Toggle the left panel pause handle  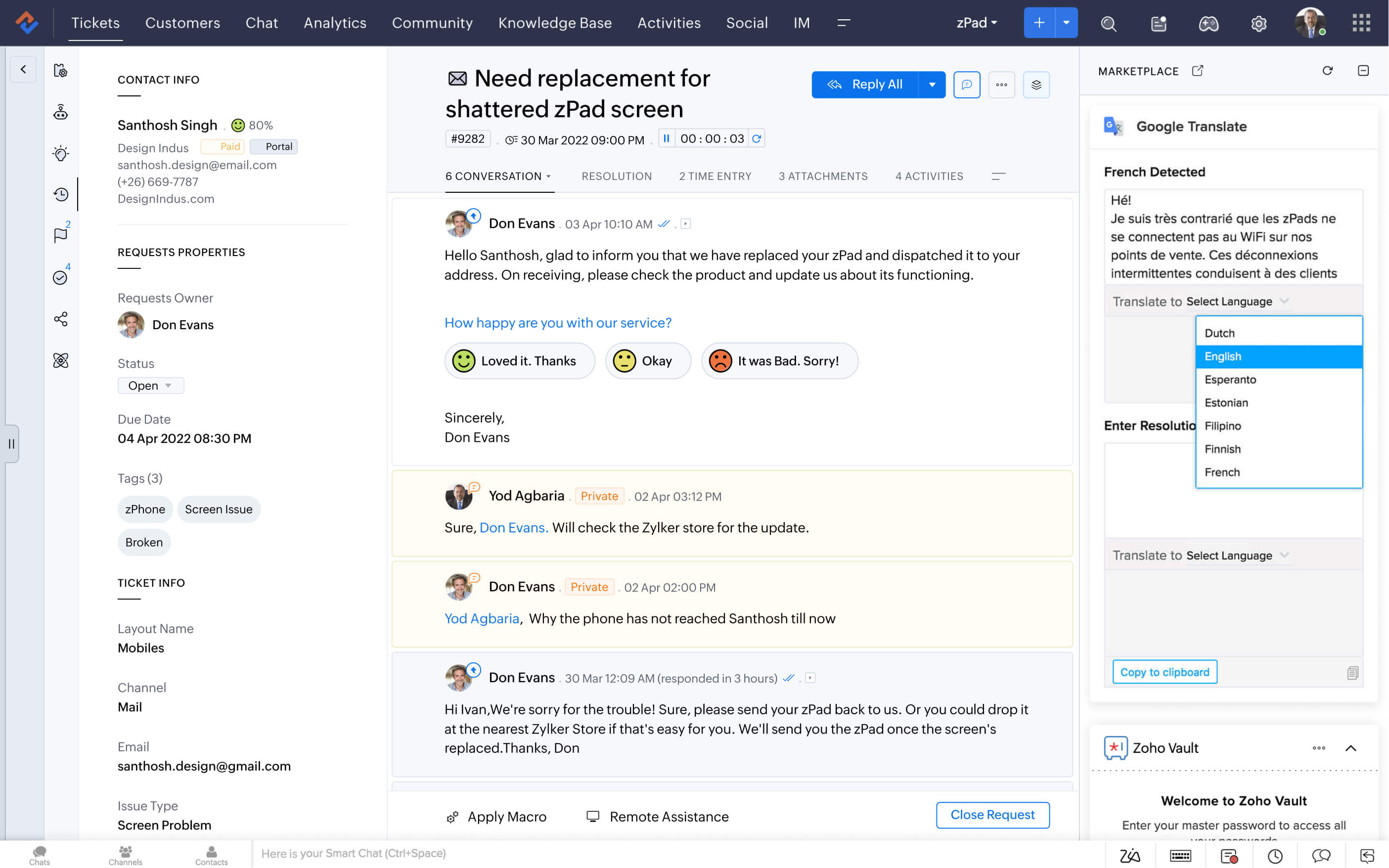coord(11,443)
